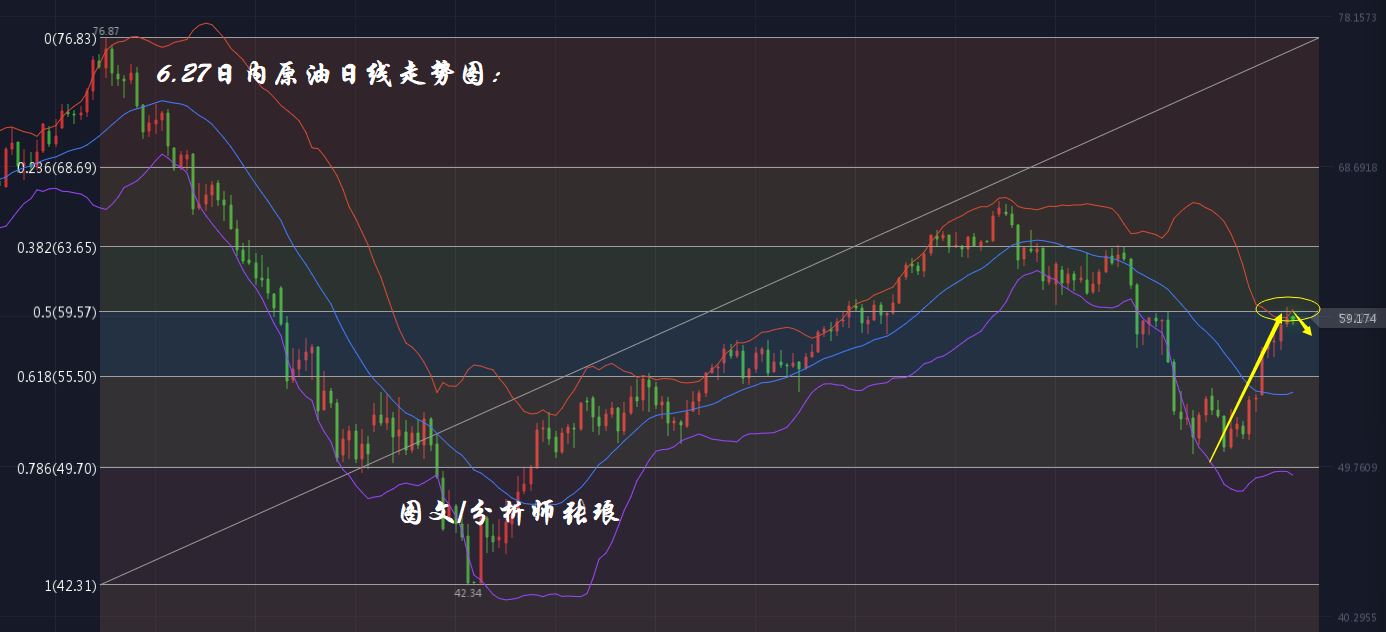Click the 68.6918 price axis value
1386x632 pixels.
(x=1357, y=168)
